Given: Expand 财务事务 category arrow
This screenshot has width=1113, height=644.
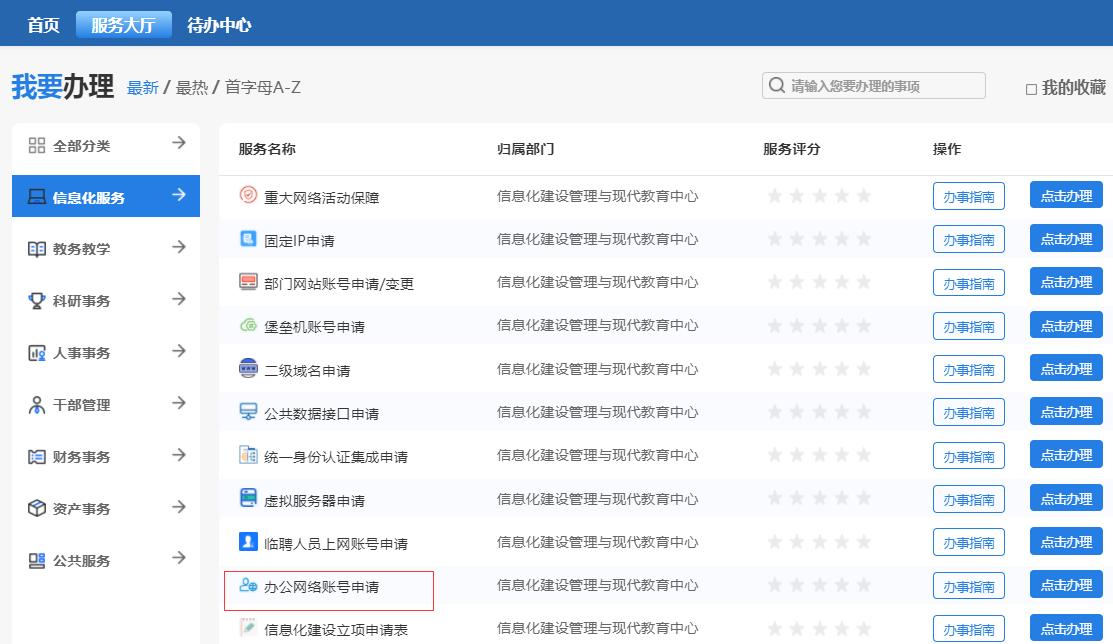Looking at the screenshot, I should 179,455.
